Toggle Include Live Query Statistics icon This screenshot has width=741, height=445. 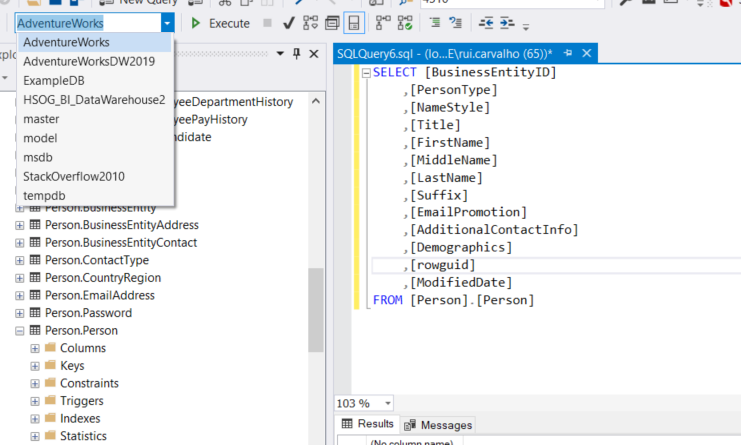click(405, 23)
